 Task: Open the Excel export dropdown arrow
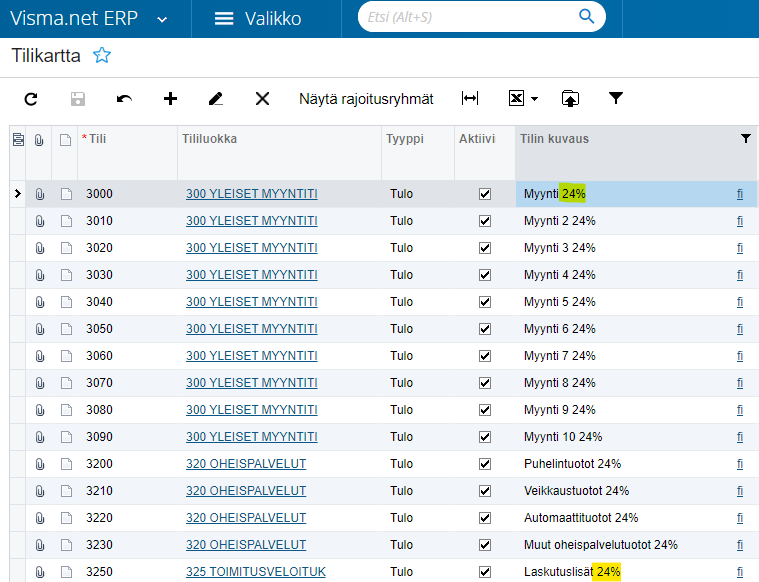(x=534, y=99)
